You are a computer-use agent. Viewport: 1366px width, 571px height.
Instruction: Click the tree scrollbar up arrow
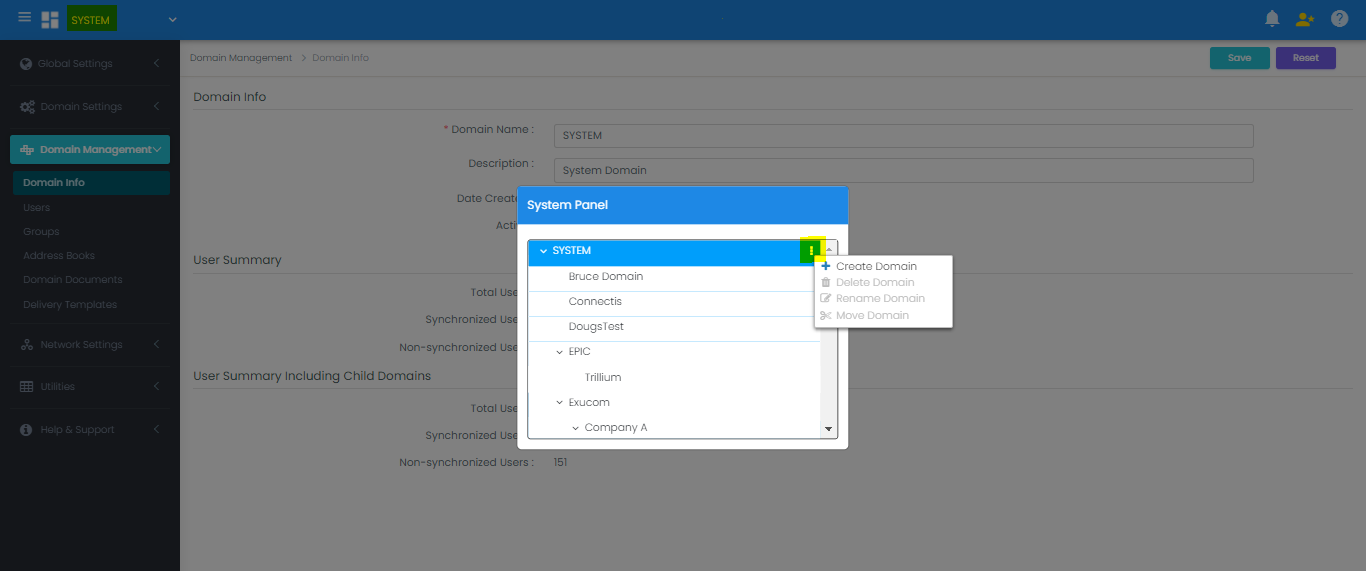coord(829,248)
